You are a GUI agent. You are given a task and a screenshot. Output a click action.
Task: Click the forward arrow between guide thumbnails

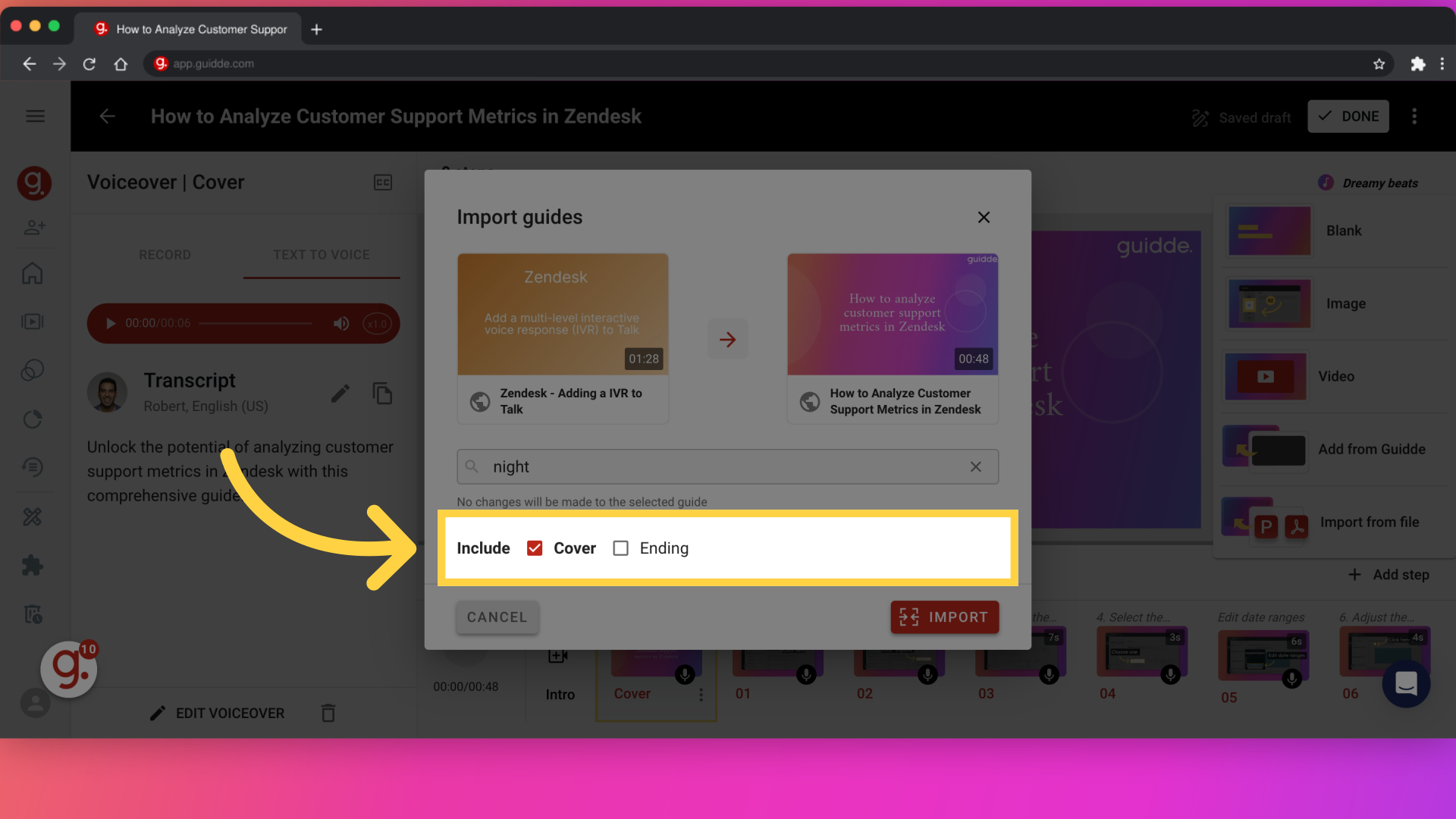click(x=728, y=339)
